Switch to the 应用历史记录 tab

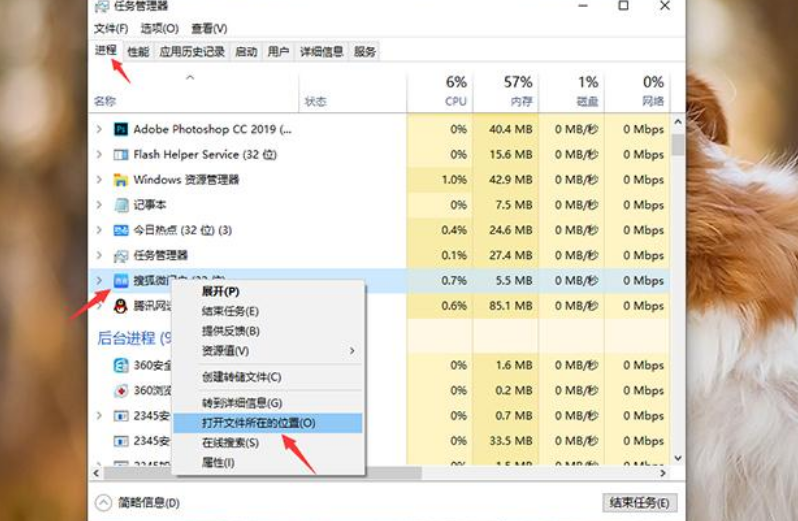(192, 51)
